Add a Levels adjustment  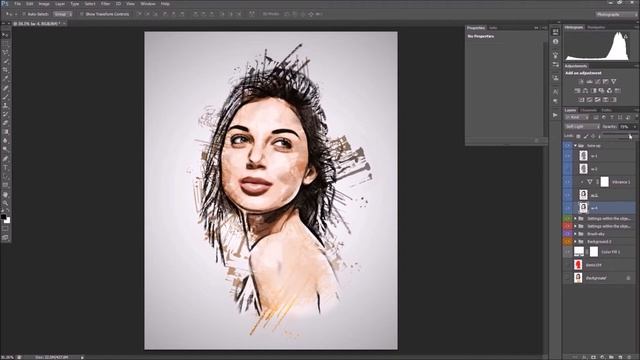pyautogui.click(x=589, y=82)
